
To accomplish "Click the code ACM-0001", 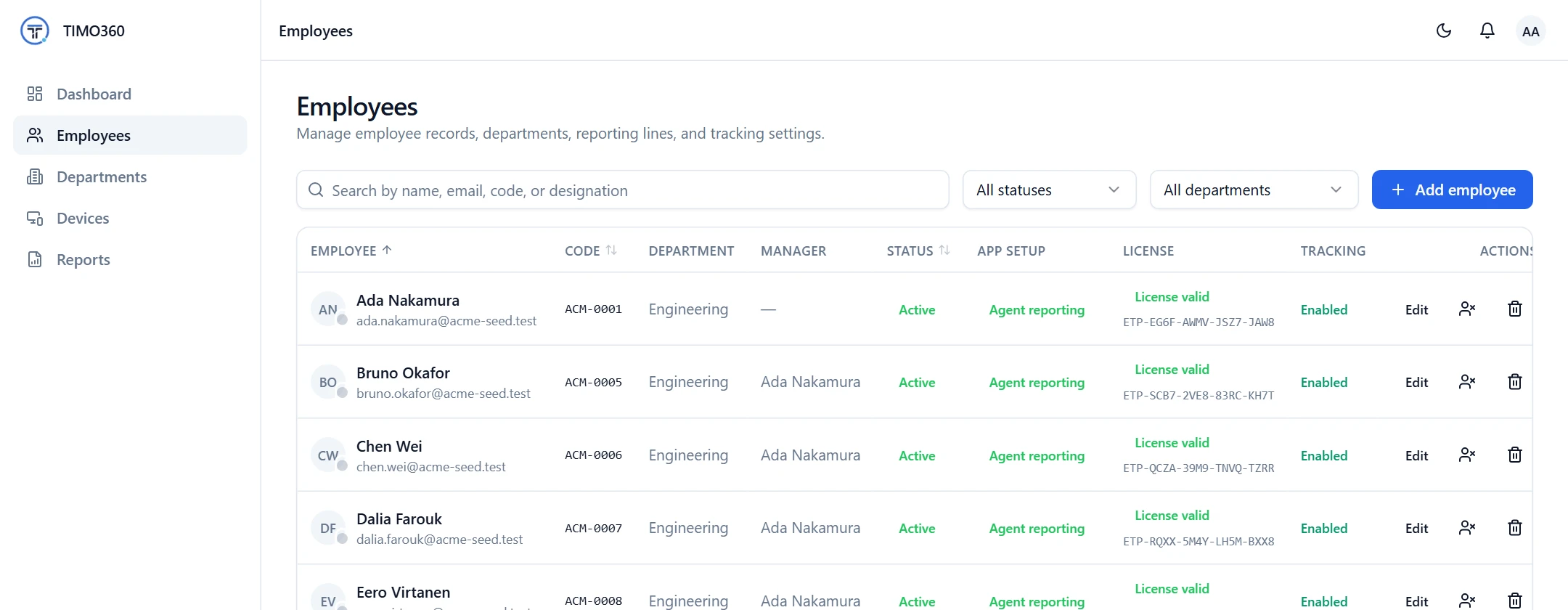I will (x=593, y=309).
